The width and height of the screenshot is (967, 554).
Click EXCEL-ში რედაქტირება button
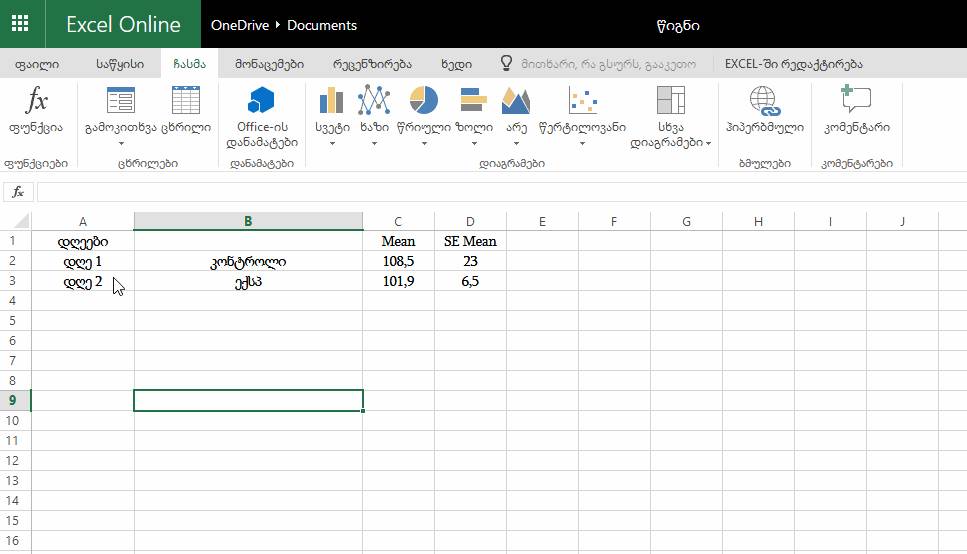coord(793,64)
